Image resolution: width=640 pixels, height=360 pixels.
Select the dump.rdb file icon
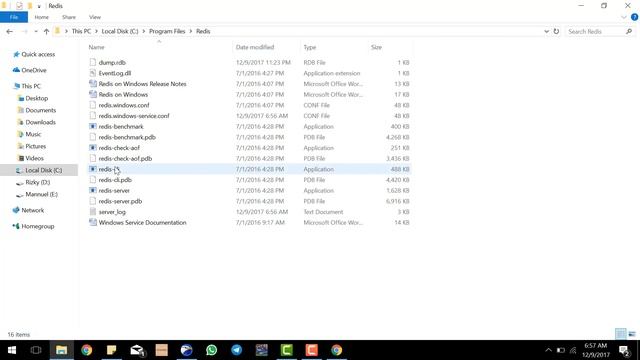(93, 62)
